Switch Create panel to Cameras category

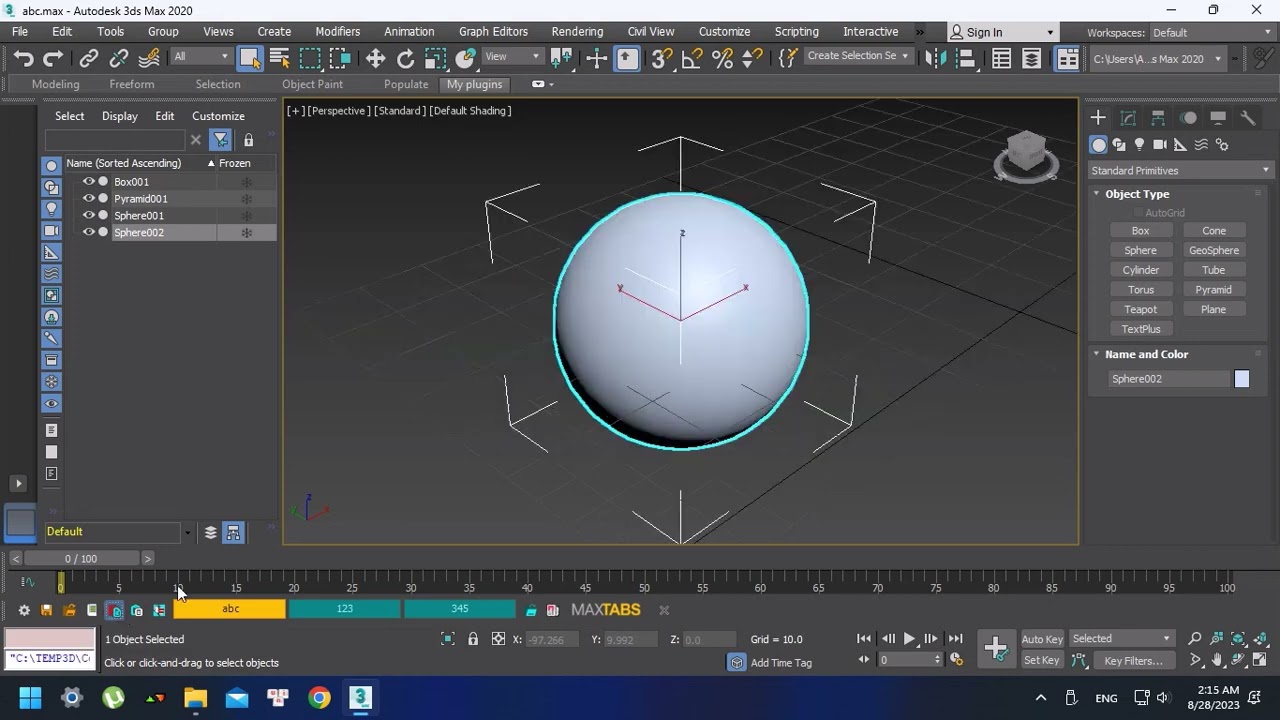point(1160,145)
